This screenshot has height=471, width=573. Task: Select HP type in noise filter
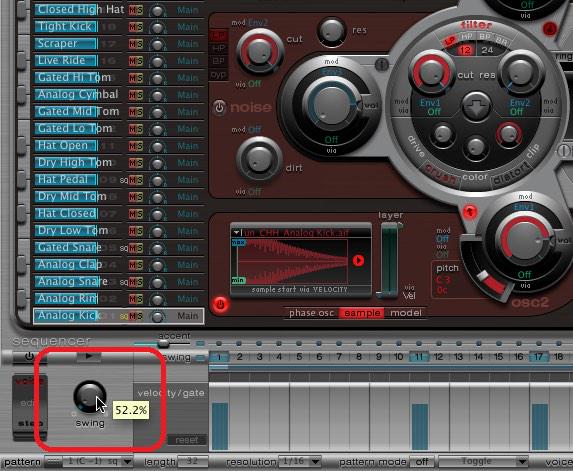pos(219,48)
